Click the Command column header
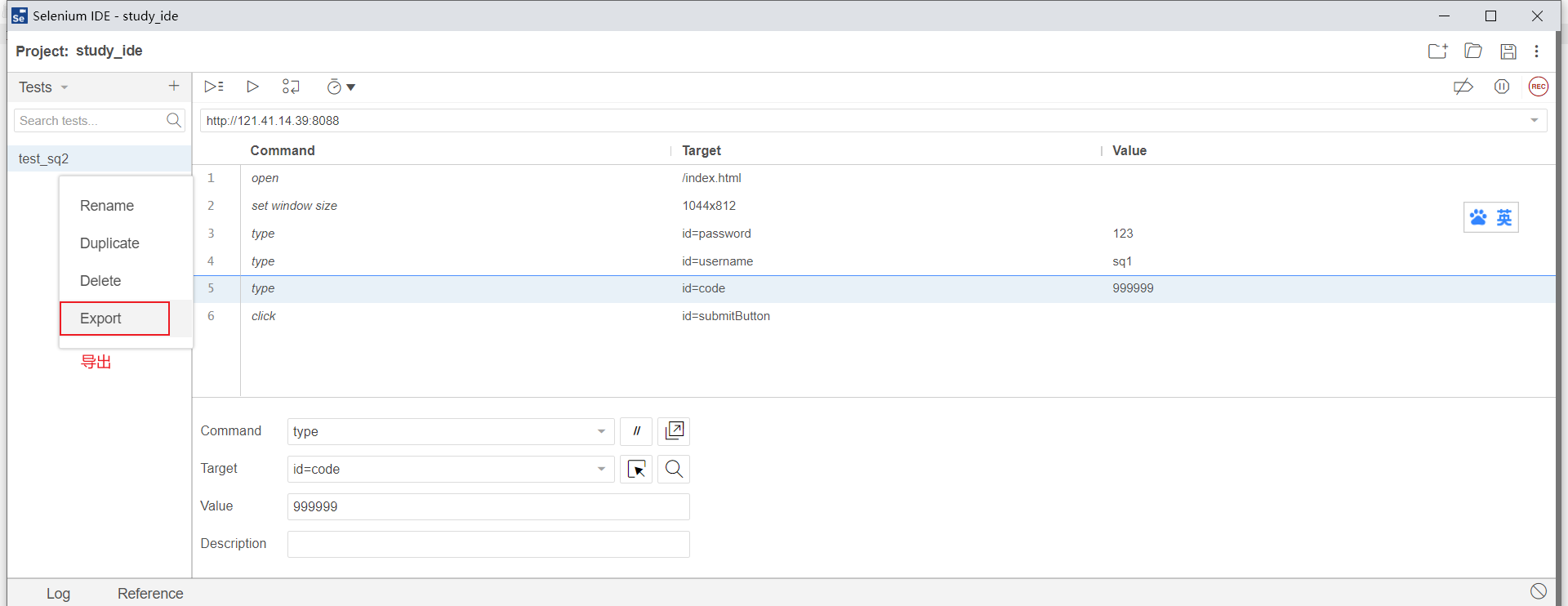 pyautogui.click(x=283, y=150)
